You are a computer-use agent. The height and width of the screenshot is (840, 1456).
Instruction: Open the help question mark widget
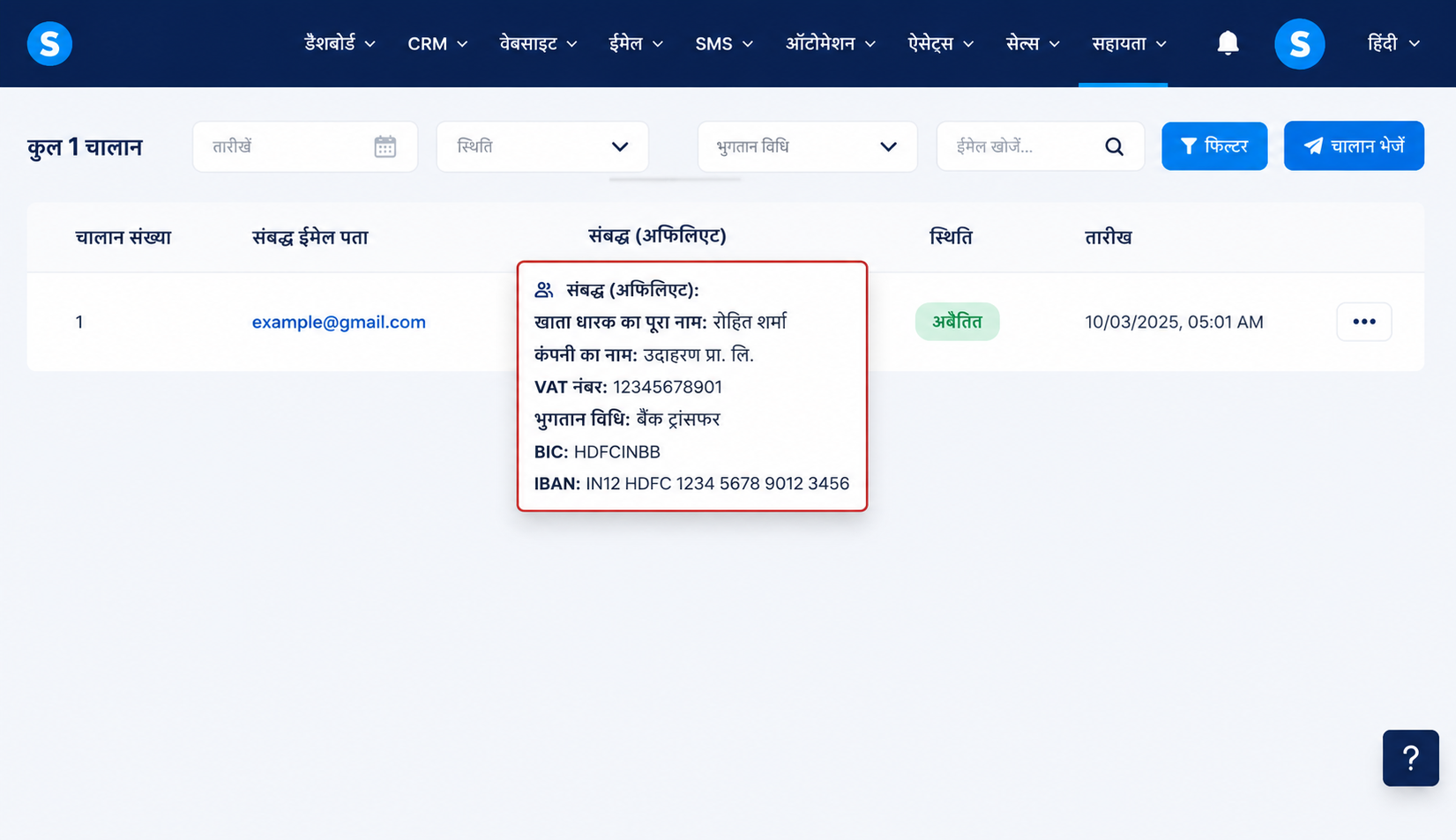pos(1410,758)
